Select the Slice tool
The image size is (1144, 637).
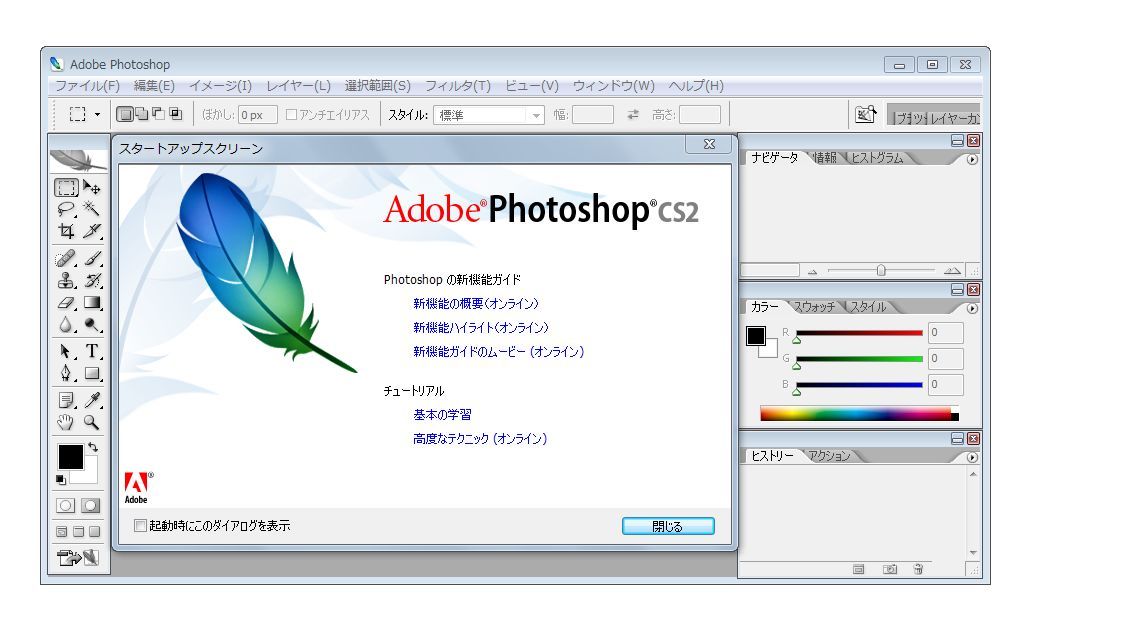92,231
